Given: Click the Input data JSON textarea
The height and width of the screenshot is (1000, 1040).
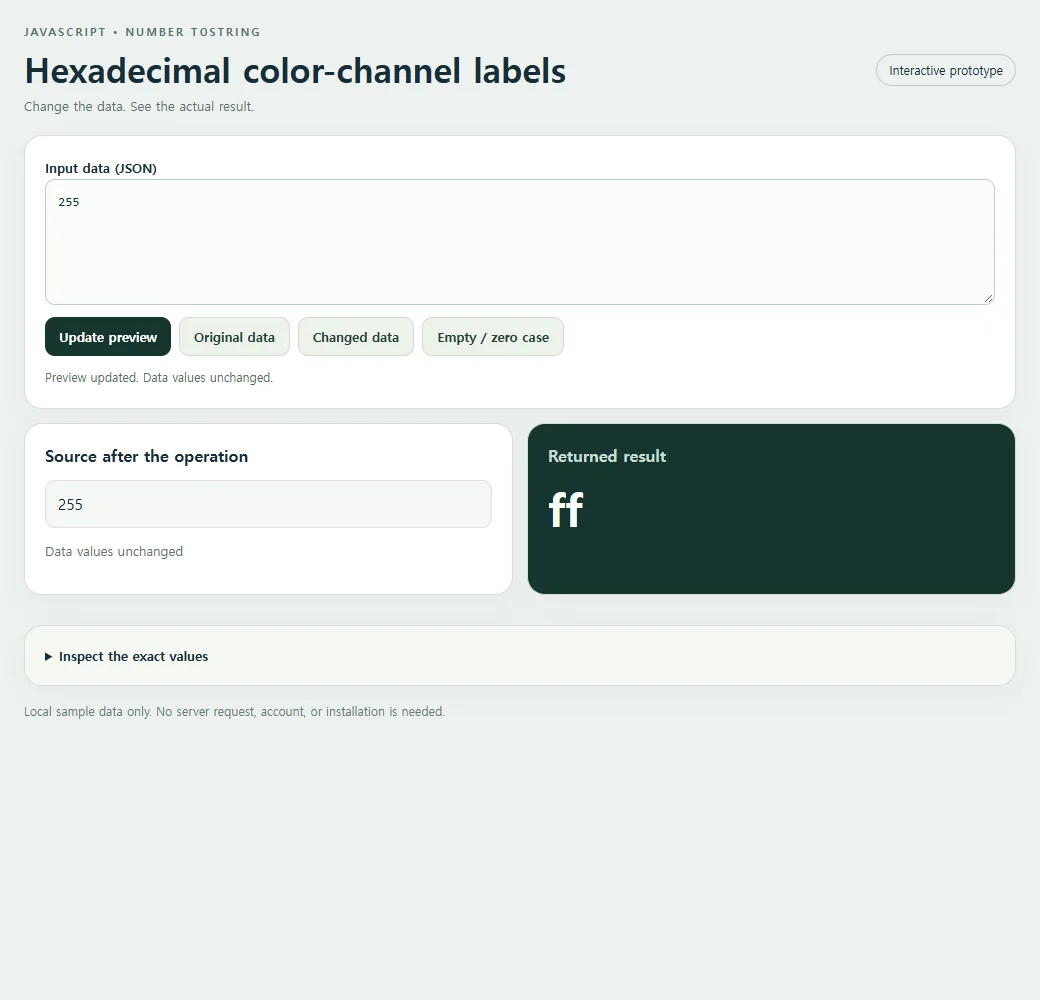Looking at the screenshot, I should click(x=519, y=242).
